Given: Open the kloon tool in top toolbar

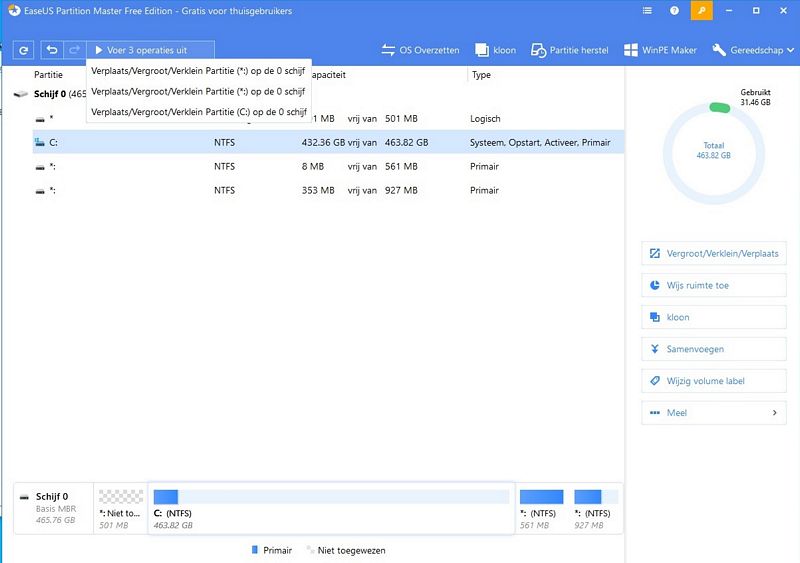Looking at the screenshot, I should pos(495,50).
